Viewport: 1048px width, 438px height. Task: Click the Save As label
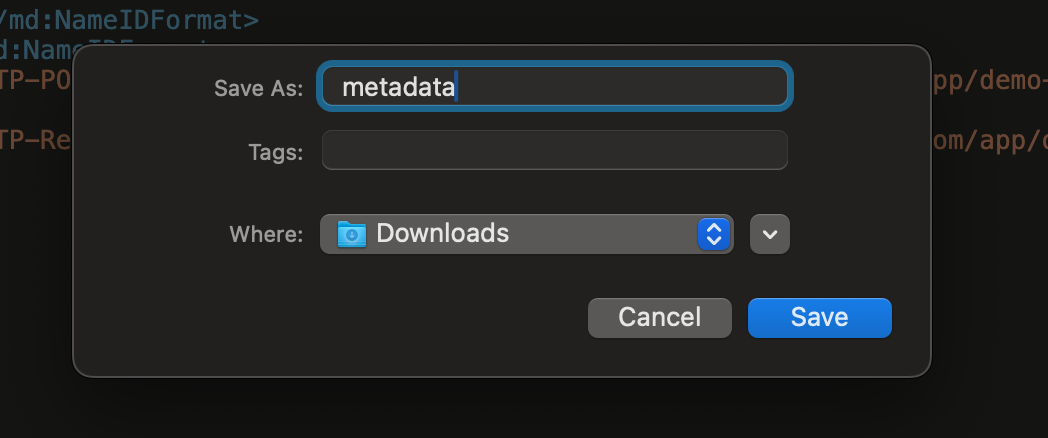(x=258, y=88)
